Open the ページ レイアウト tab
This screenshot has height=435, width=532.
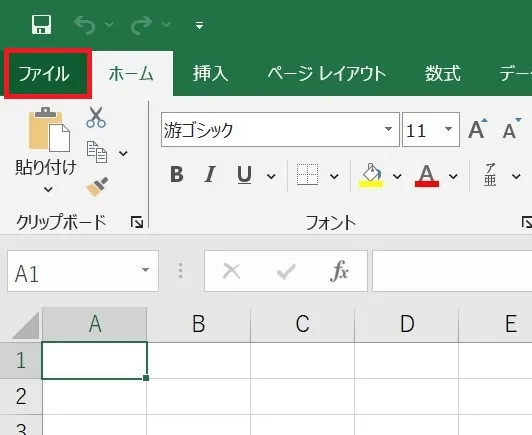327,74
